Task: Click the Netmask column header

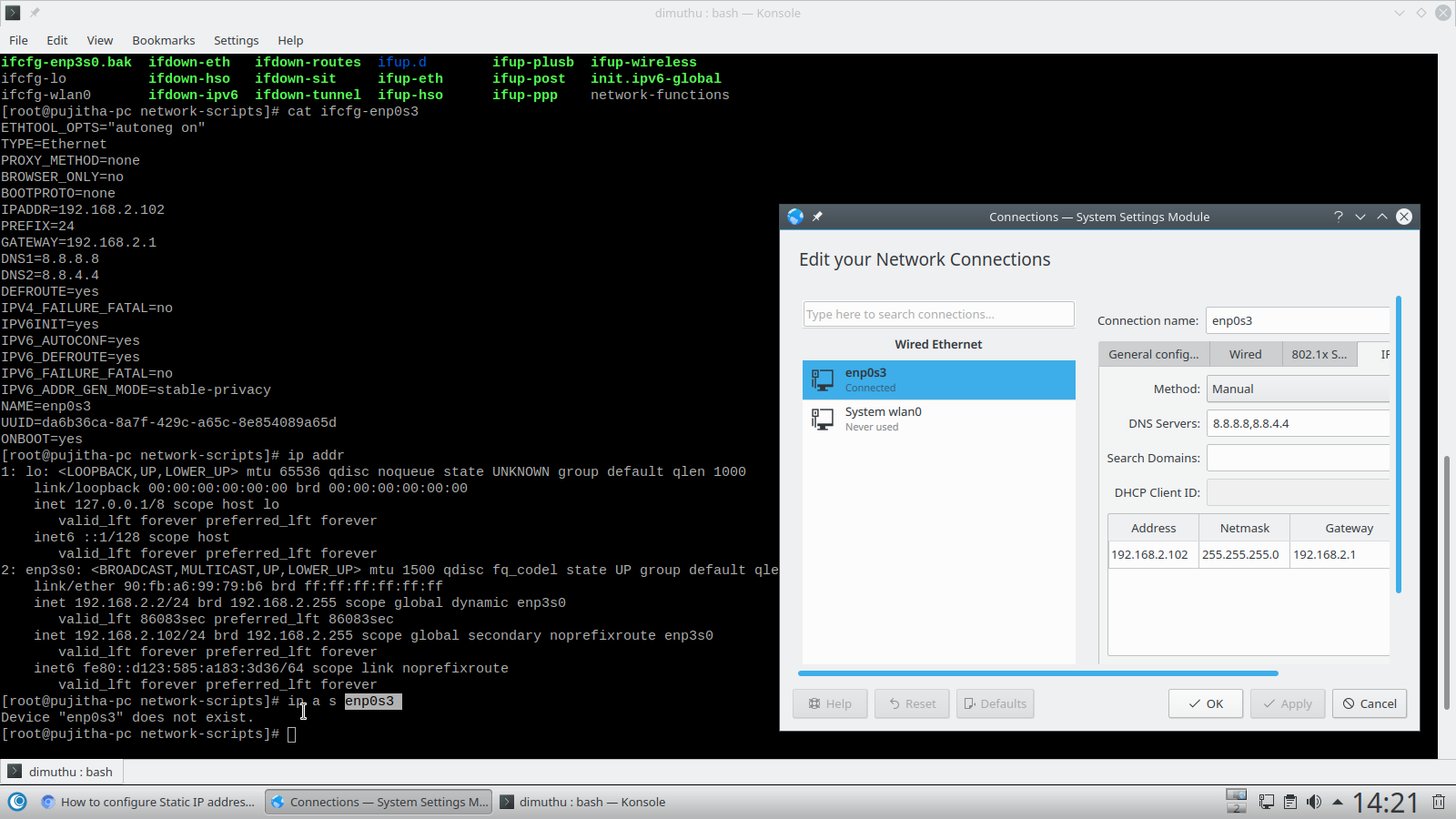Action: [x=1245, y=528]
